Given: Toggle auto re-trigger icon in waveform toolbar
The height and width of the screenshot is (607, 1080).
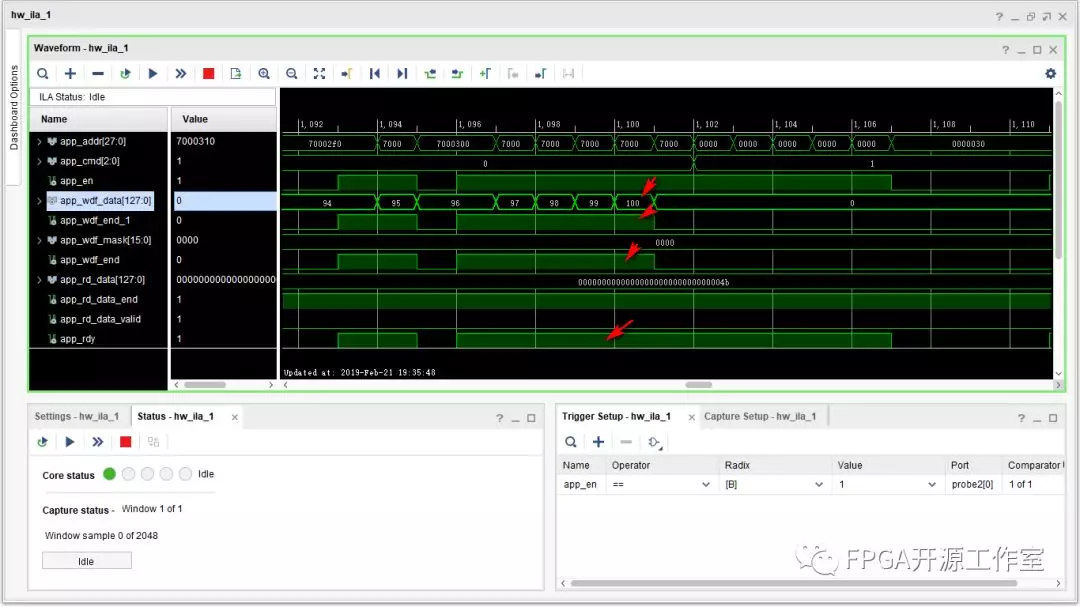Looking at the screenshot, I should (125, 73).
